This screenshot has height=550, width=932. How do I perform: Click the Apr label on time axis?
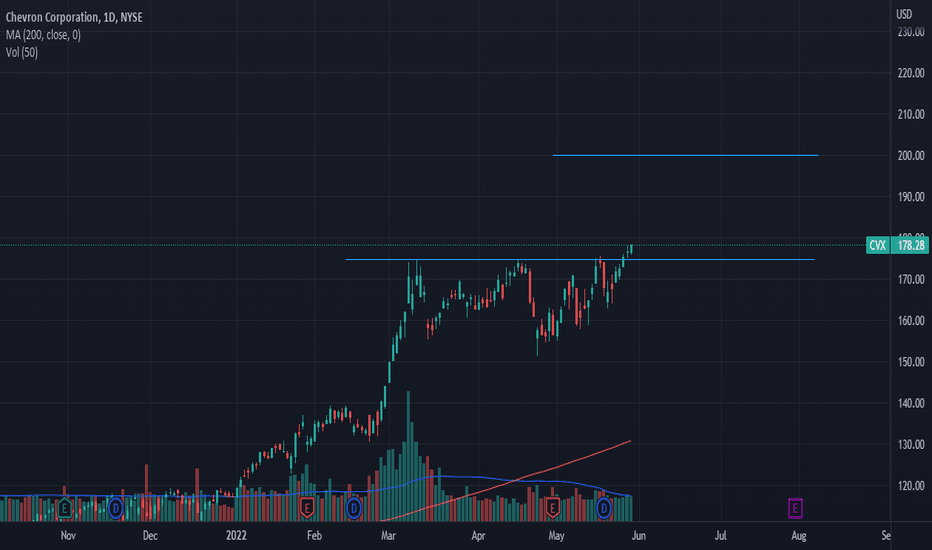pyautogui.click(x=478, y=536)
